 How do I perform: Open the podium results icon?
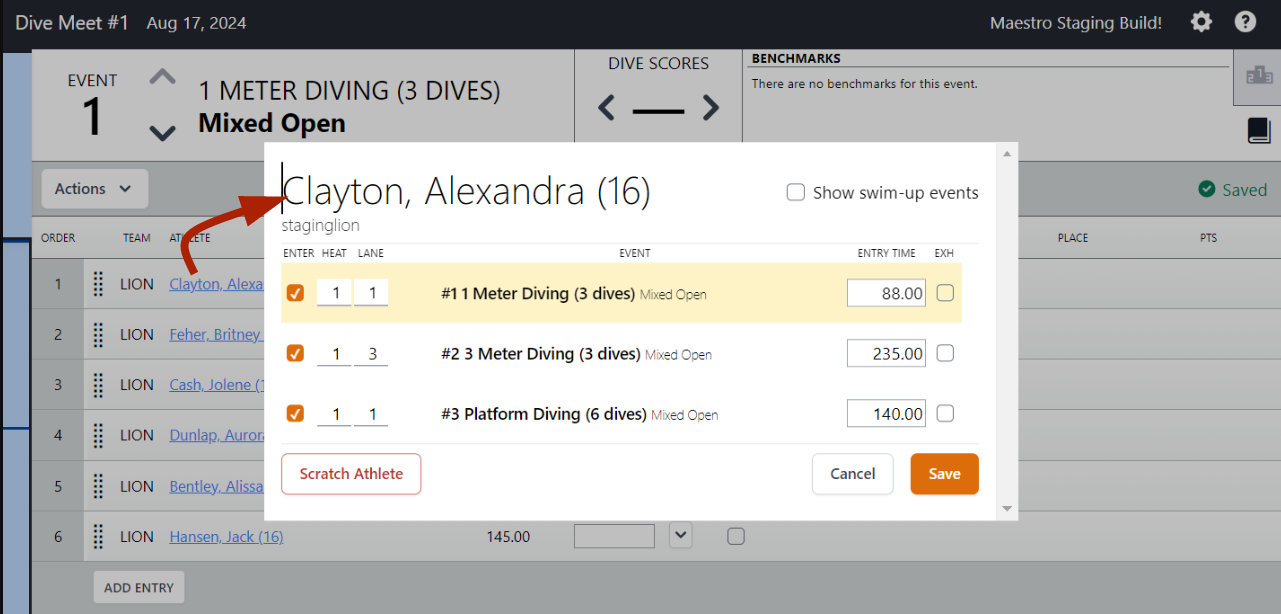1257,75
